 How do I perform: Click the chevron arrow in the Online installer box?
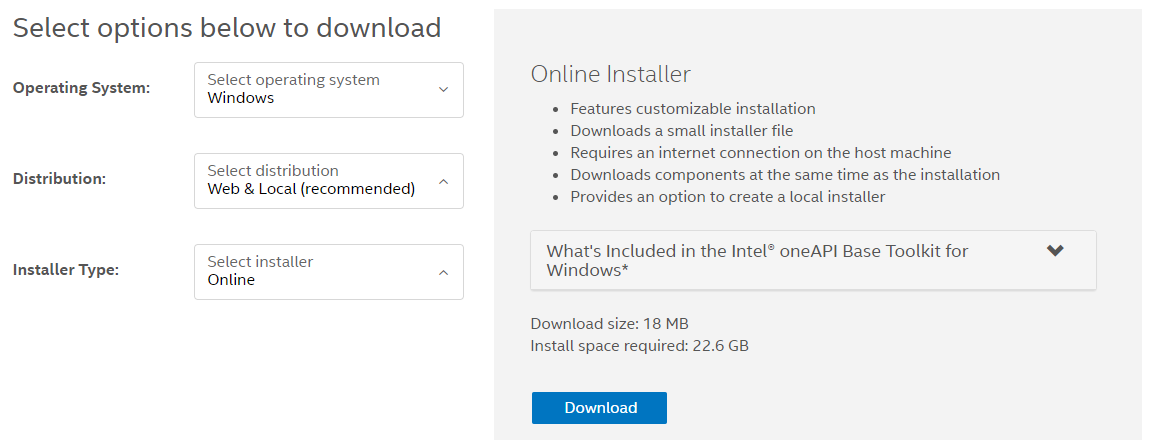pos(444,272)
